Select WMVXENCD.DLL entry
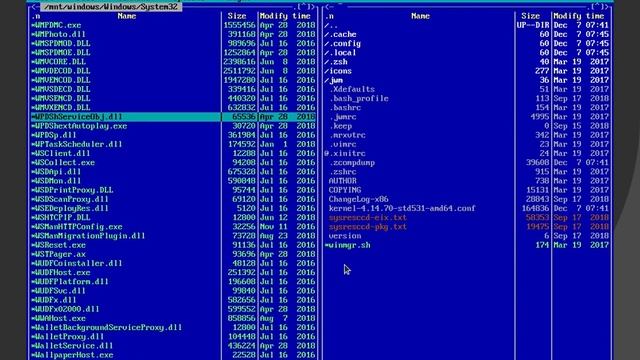The width and height of the screenshot is (640, 360). pos(173,108)
